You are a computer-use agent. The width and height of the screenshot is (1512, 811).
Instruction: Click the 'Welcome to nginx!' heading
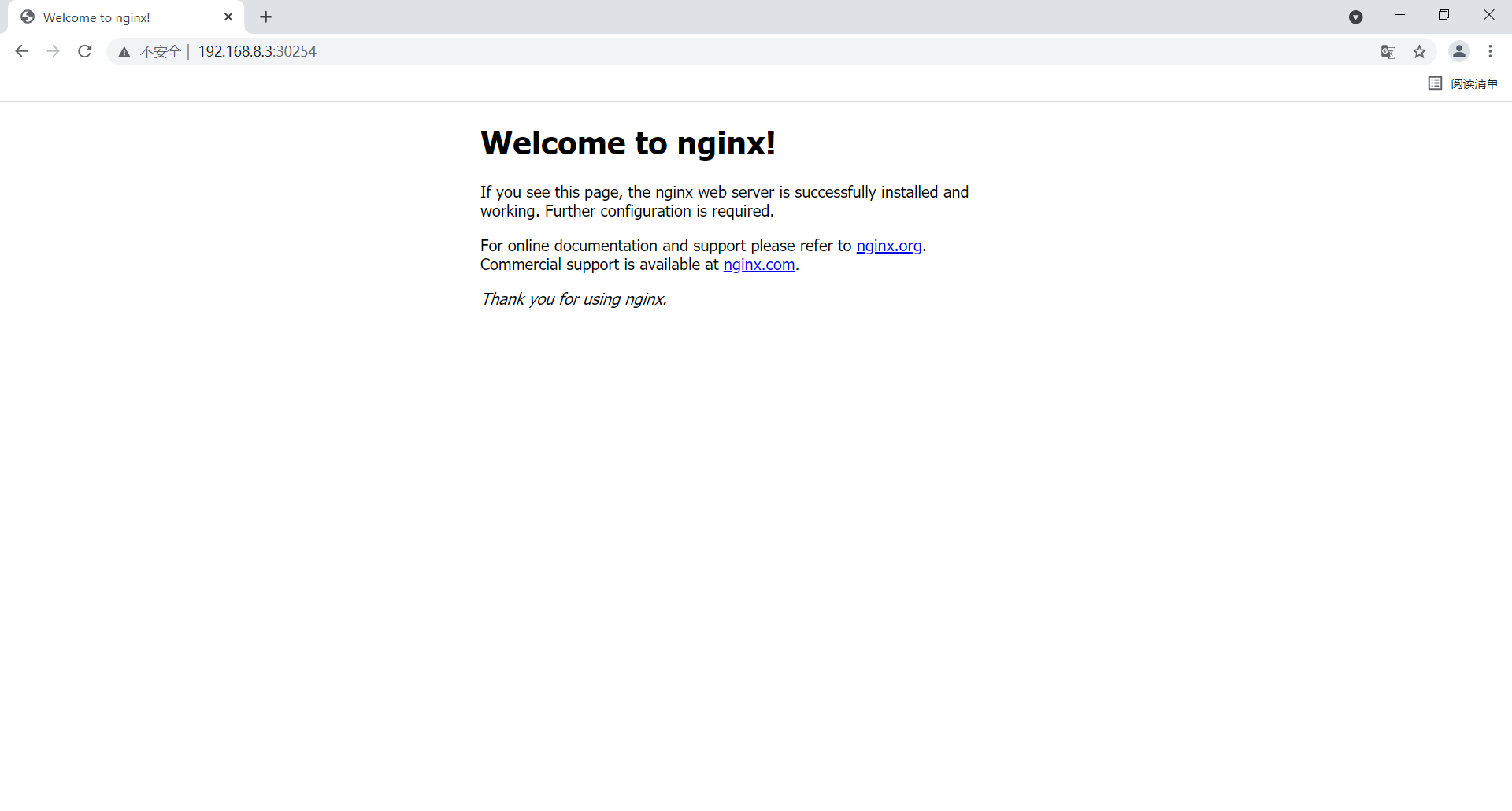click(628, 143)
